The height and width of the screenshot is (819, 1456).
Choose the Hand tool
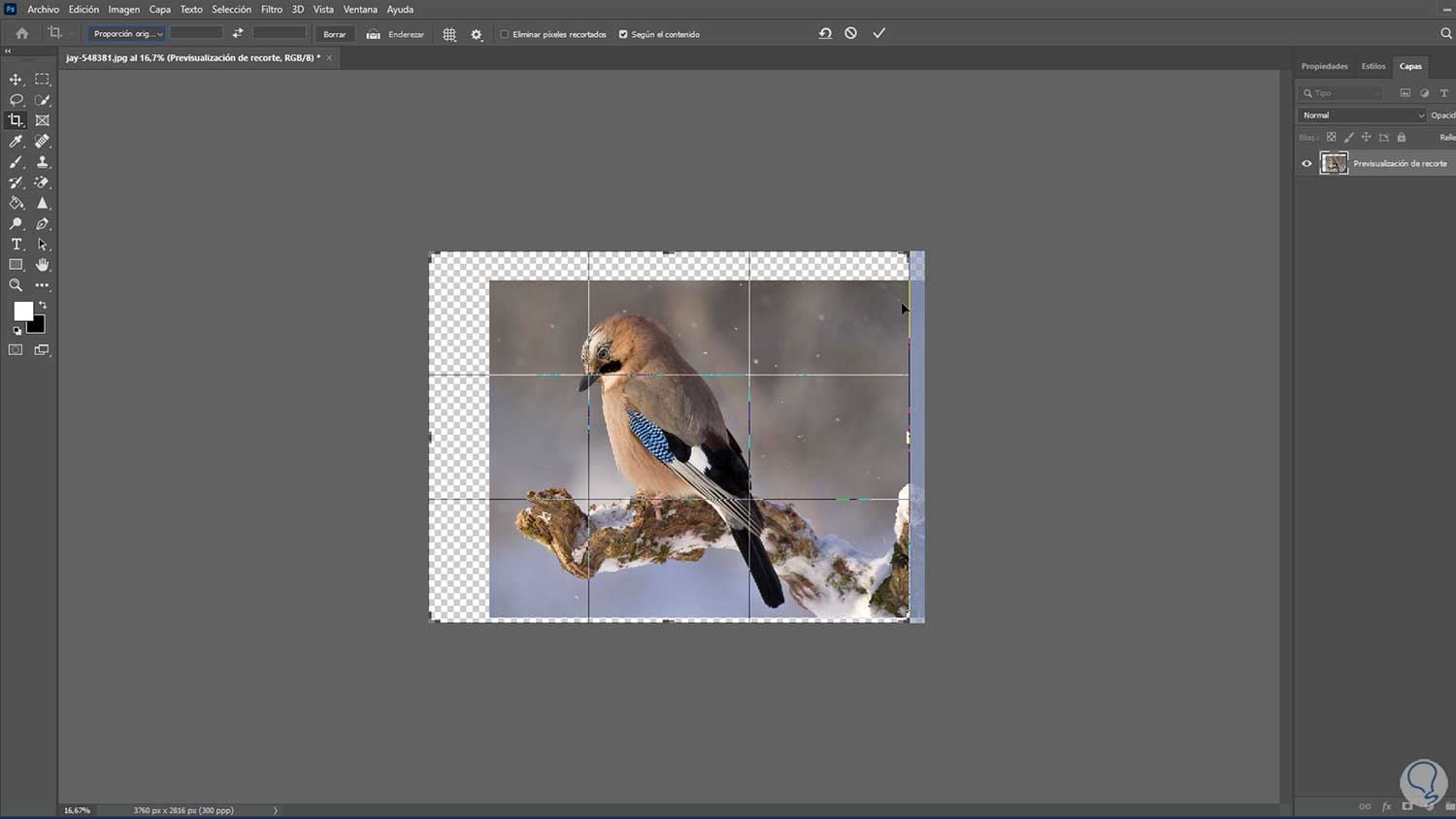[42, 265]
